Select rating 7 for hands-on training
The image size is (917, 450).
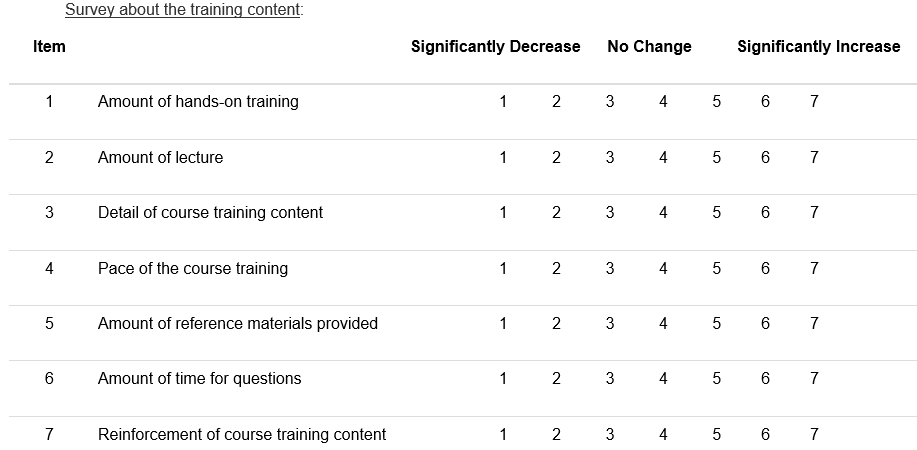815,101
